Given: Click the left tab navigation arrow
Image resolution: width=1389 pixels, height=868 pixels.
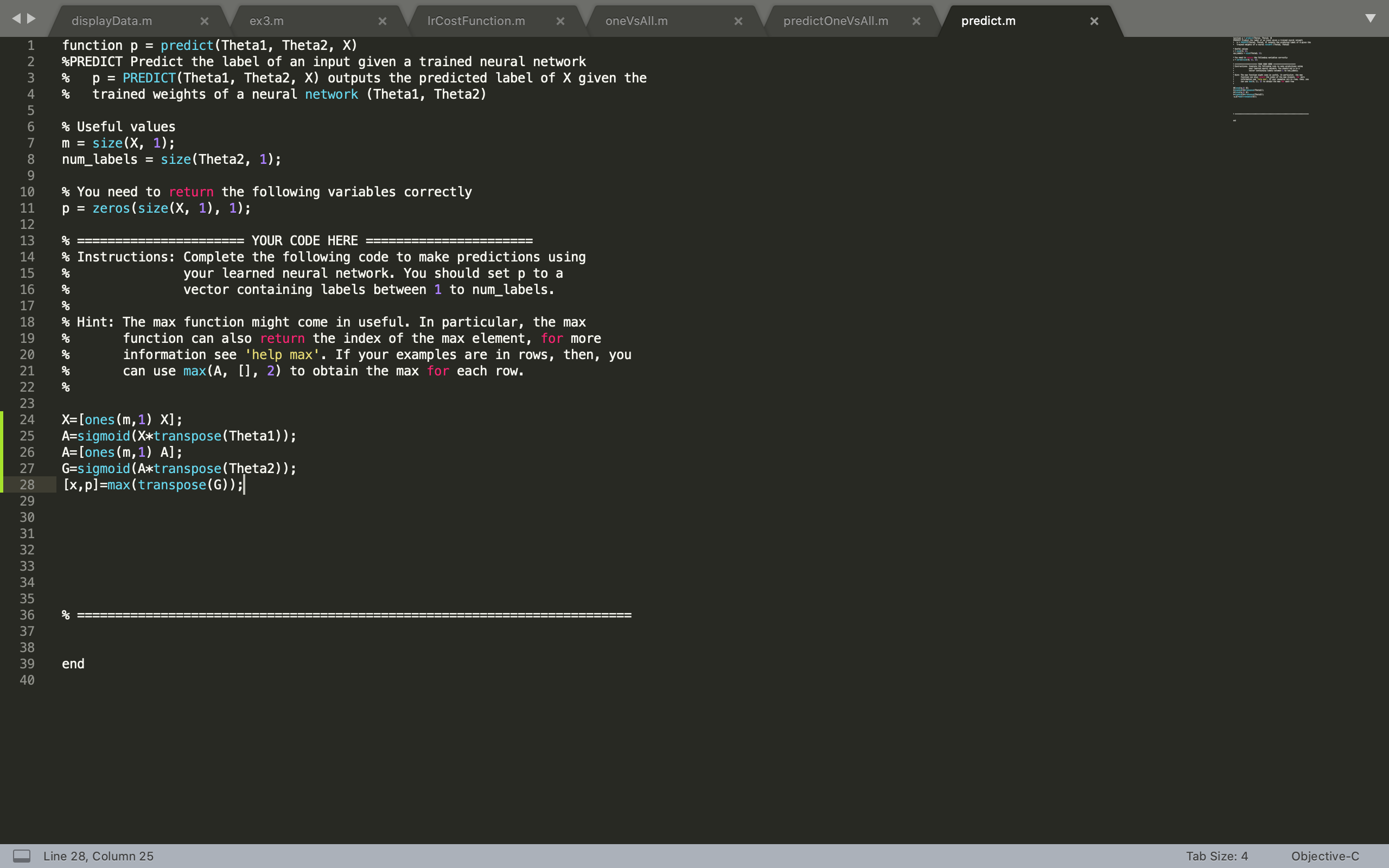Looking at the screenshot, I should 16,18.
